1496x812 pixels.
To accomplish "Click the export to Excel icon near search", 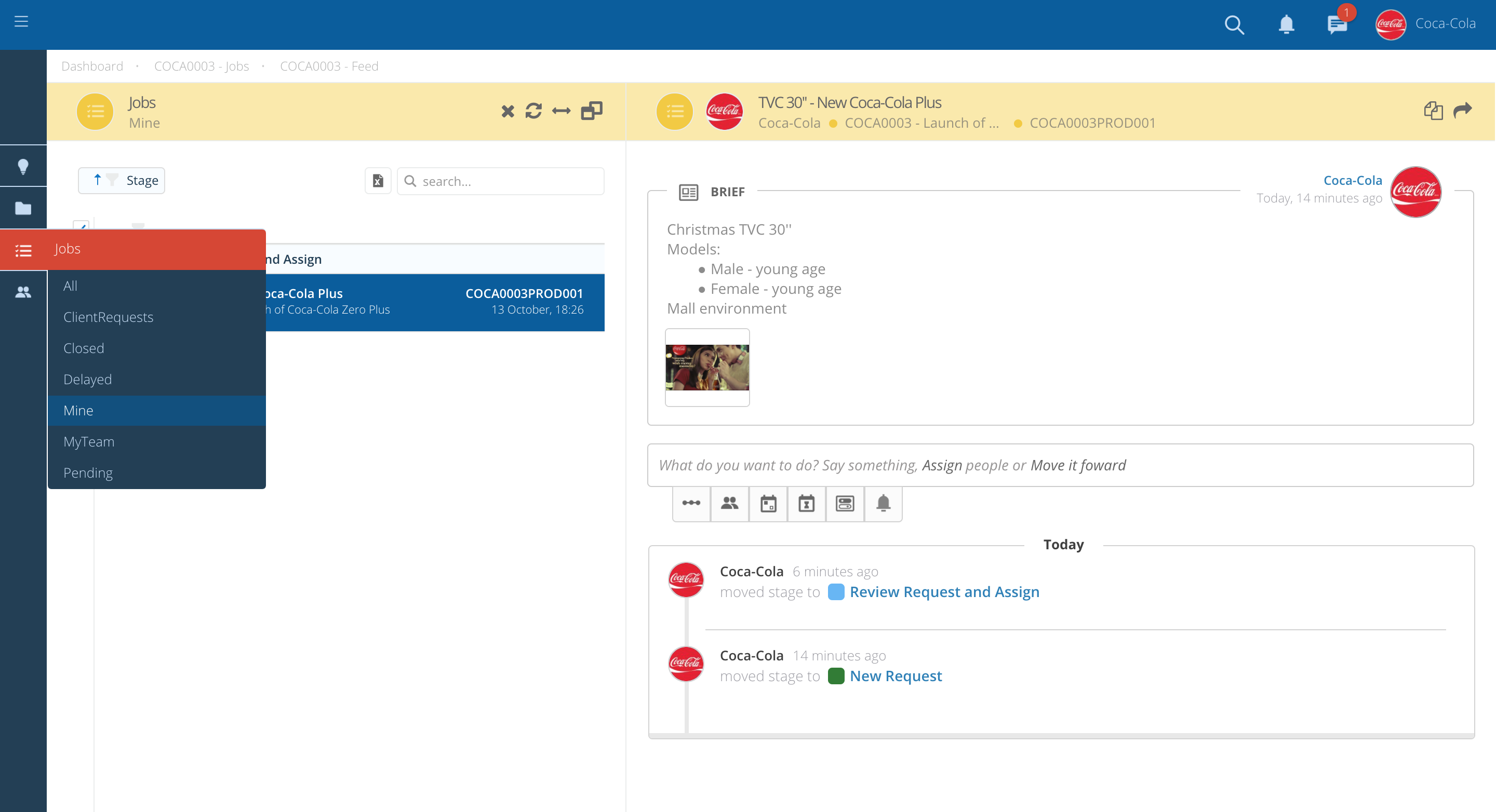I will coord(378,181).
